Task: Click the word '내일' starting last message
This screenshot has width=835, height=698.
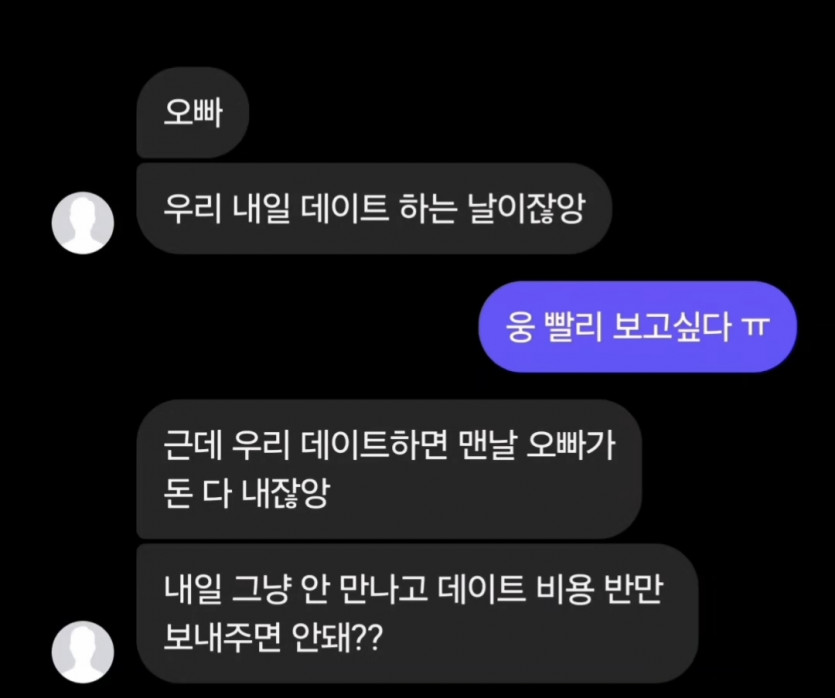Action: click(192, 589)
